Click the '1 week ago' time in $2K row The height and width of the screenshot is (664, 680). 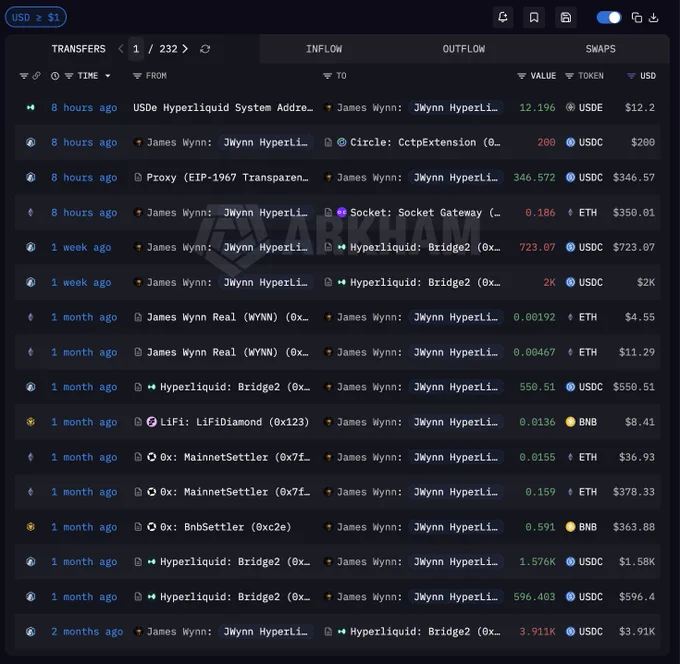(81, 282)
